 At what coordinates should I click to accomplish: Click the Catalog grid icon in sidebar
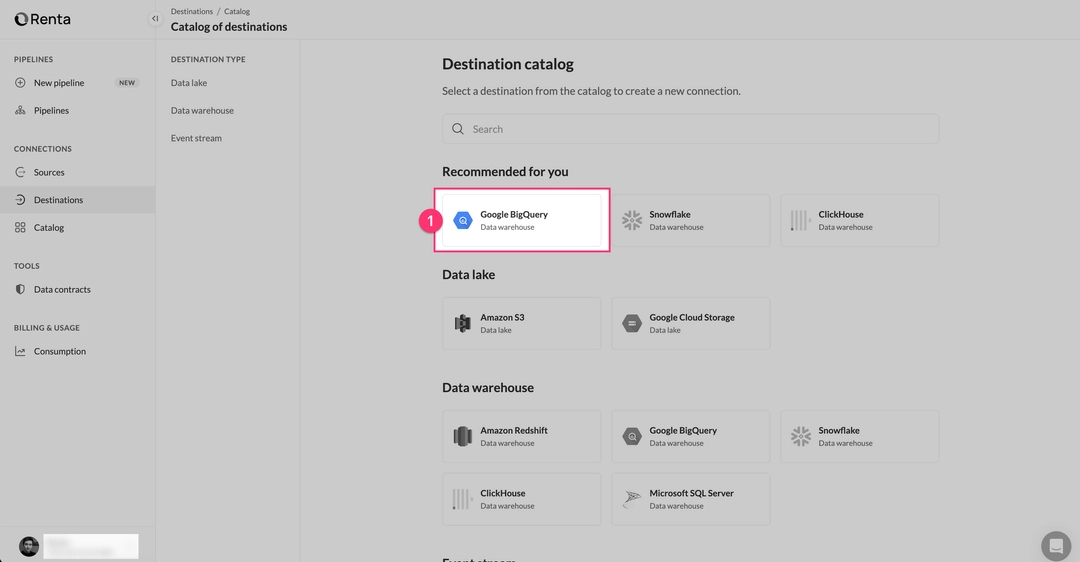(20, 227)
